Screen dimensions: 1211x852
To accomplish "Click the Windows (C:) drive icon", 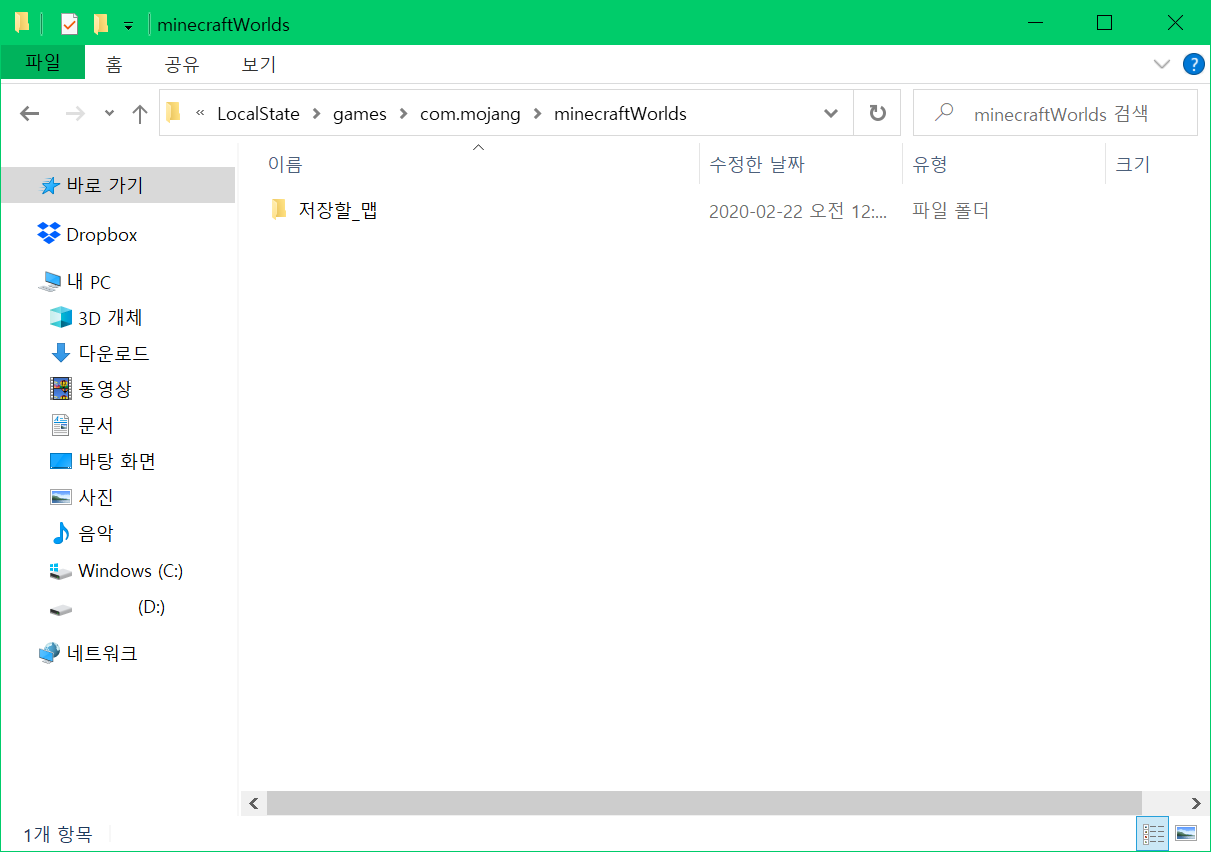I will [61, 571].
